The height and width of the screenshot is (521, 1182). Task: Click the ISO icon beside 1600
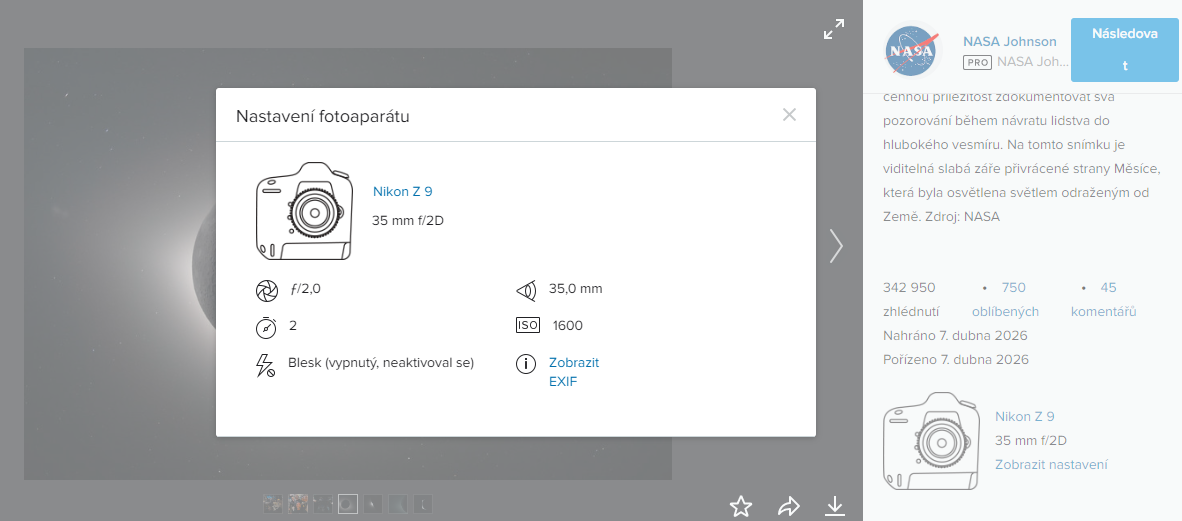coord(527,325)
